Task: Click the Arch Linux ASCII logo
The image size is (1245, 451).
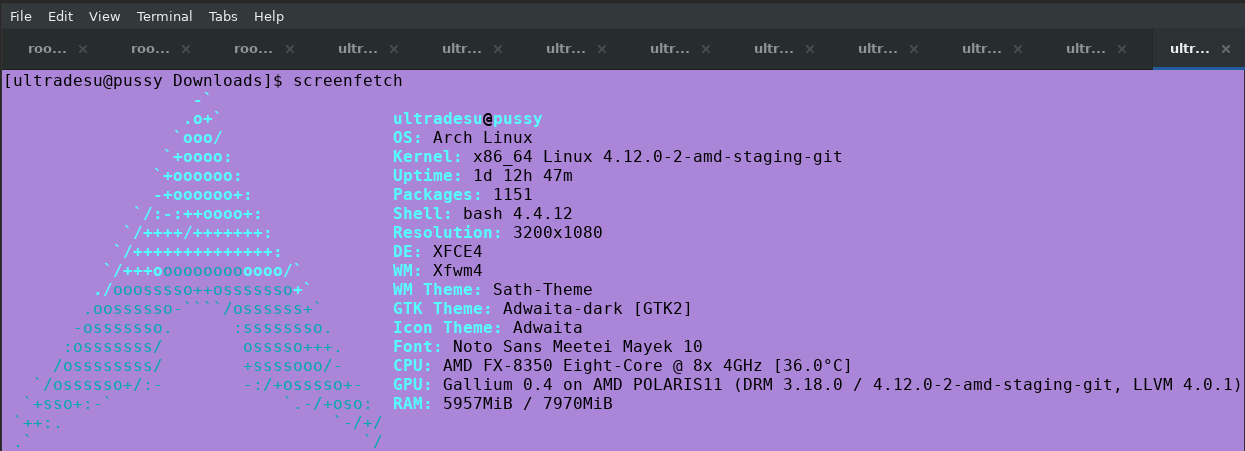Action: [200, 270]
